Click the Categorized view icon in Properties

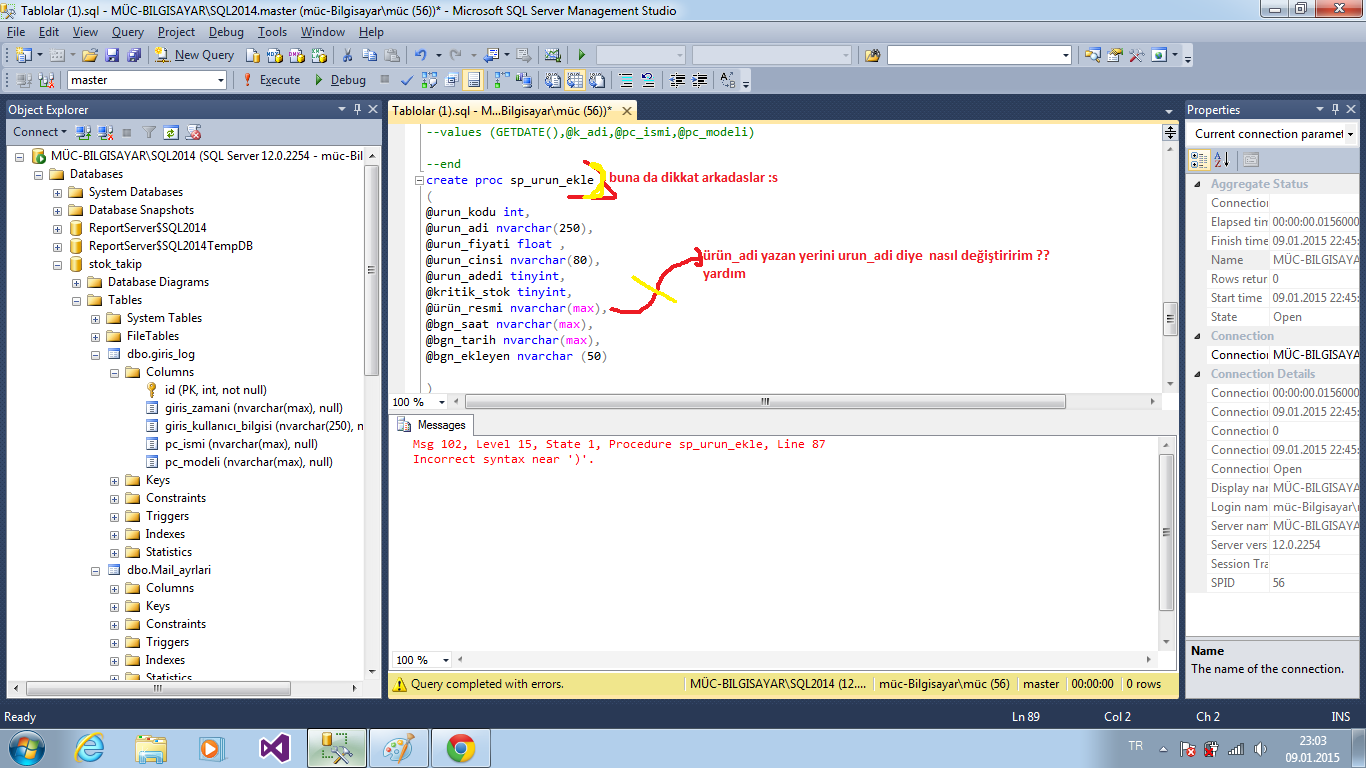[1199, 160]
